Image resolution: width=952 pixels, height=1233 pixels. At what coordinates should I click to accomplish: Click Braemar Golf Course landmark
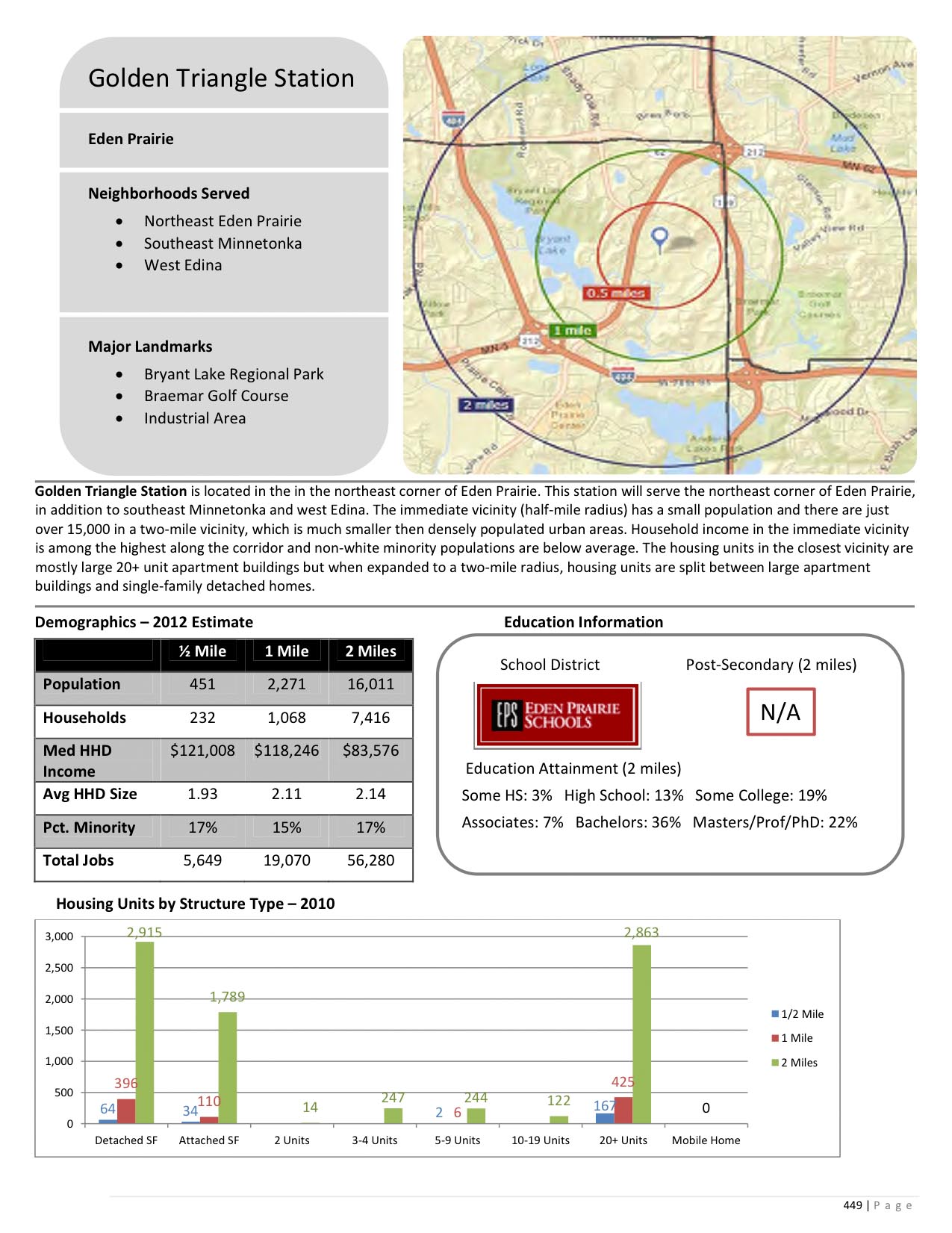216,396
